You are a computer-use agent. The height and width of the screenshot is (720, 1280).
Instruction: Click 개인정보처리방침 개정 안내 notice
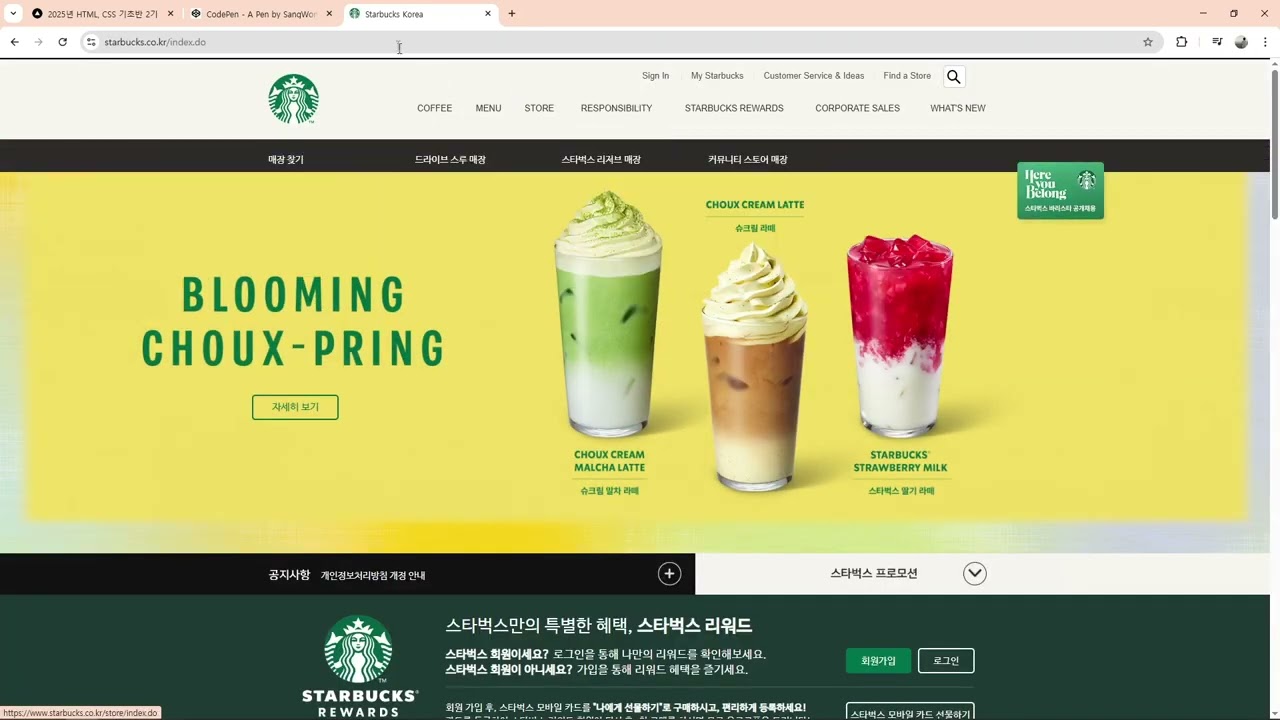(373, 576)
